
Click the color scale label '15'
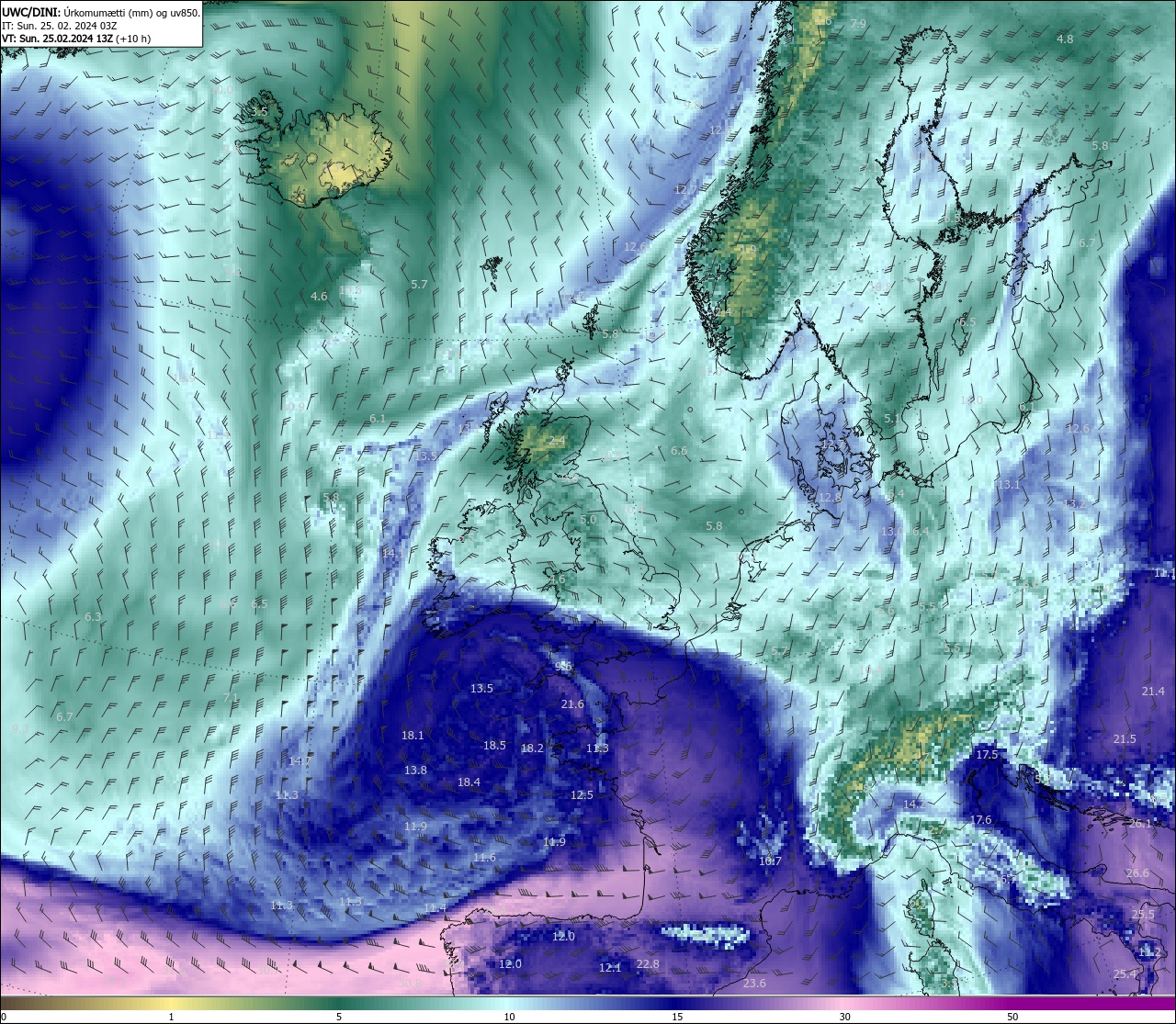coord(676,1017)
